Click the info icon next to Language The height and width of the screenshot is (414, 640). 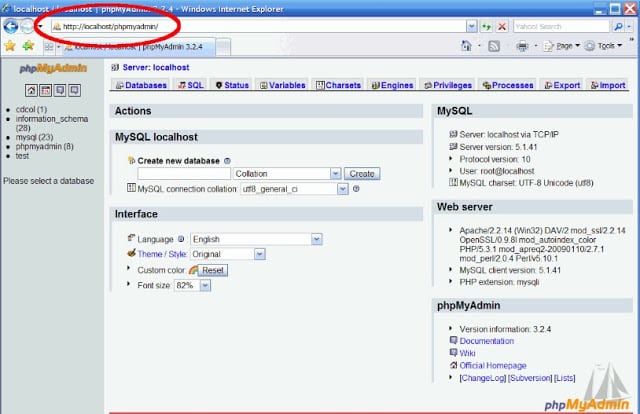[181, 239]
